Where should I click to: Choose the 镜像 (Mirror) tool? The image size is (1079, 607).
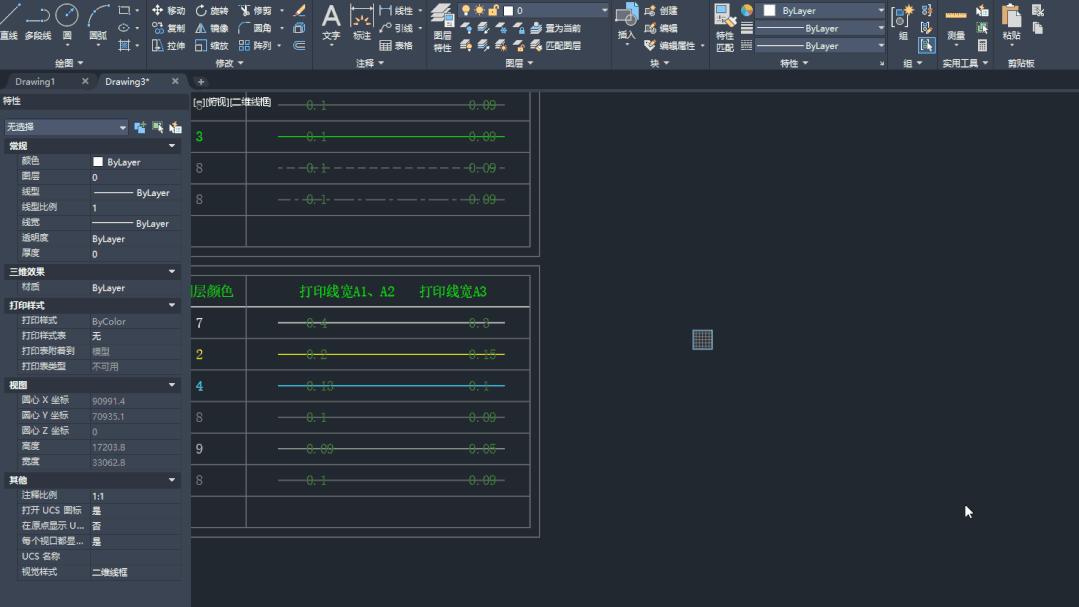pyautogui.click(x=212, y=28)
